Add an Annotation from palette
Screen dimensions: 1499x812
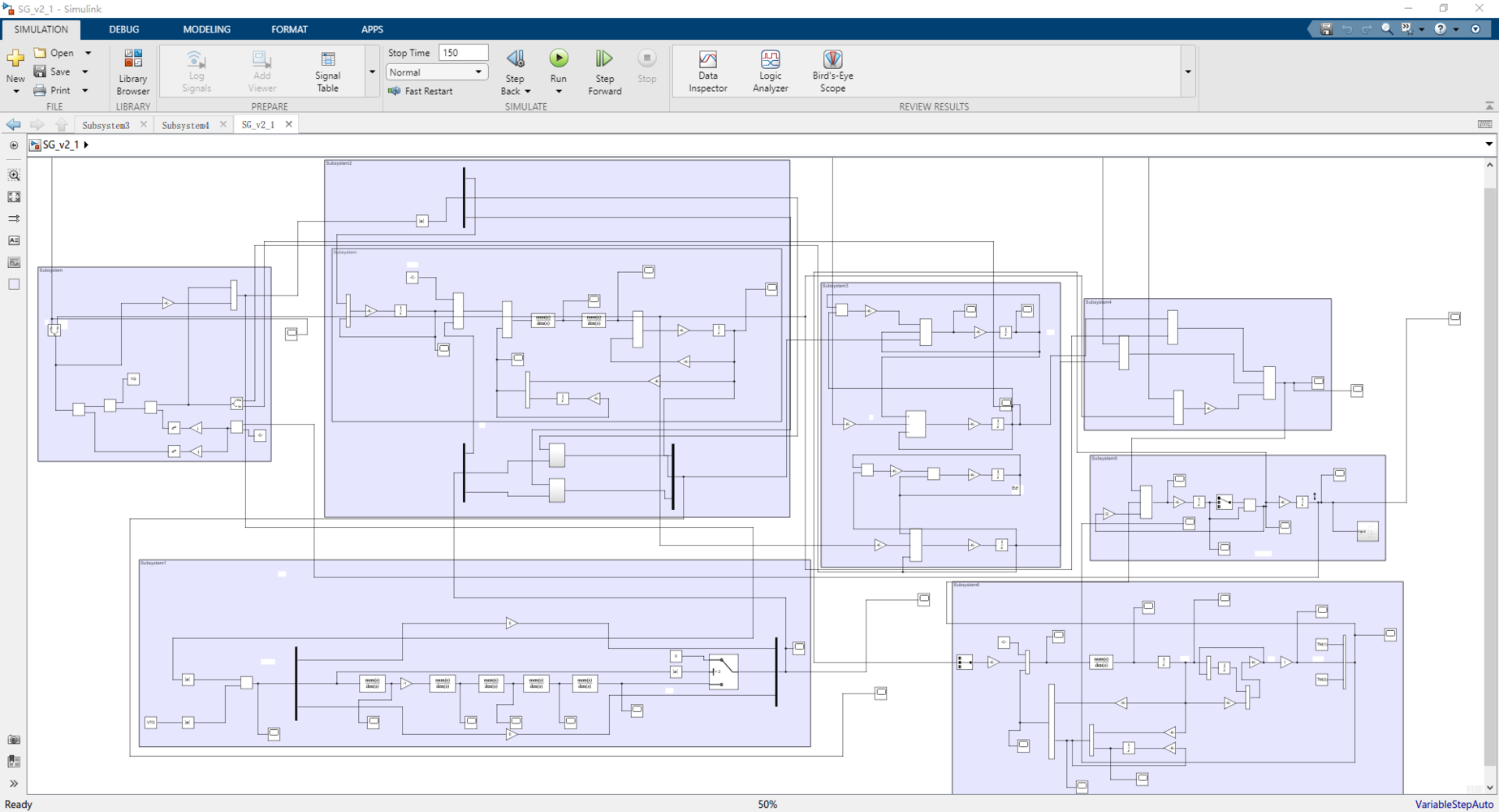(14, 240)
